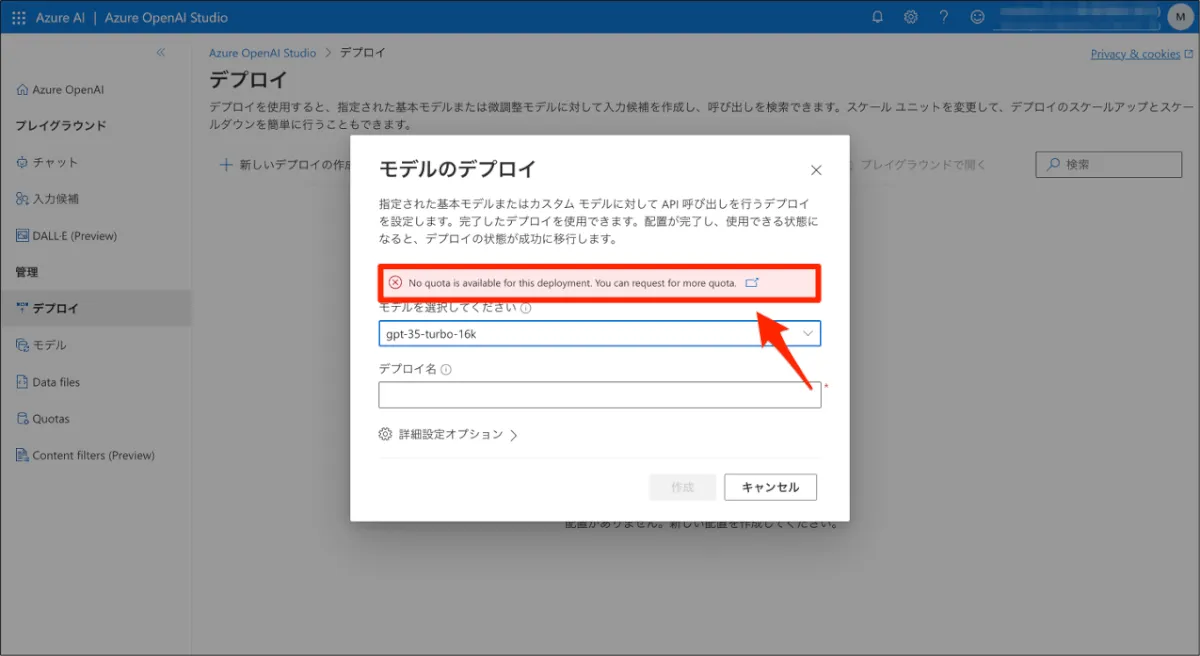Click Azure OpenAI Studio breadcrumb link

click(x=262, y=53)
